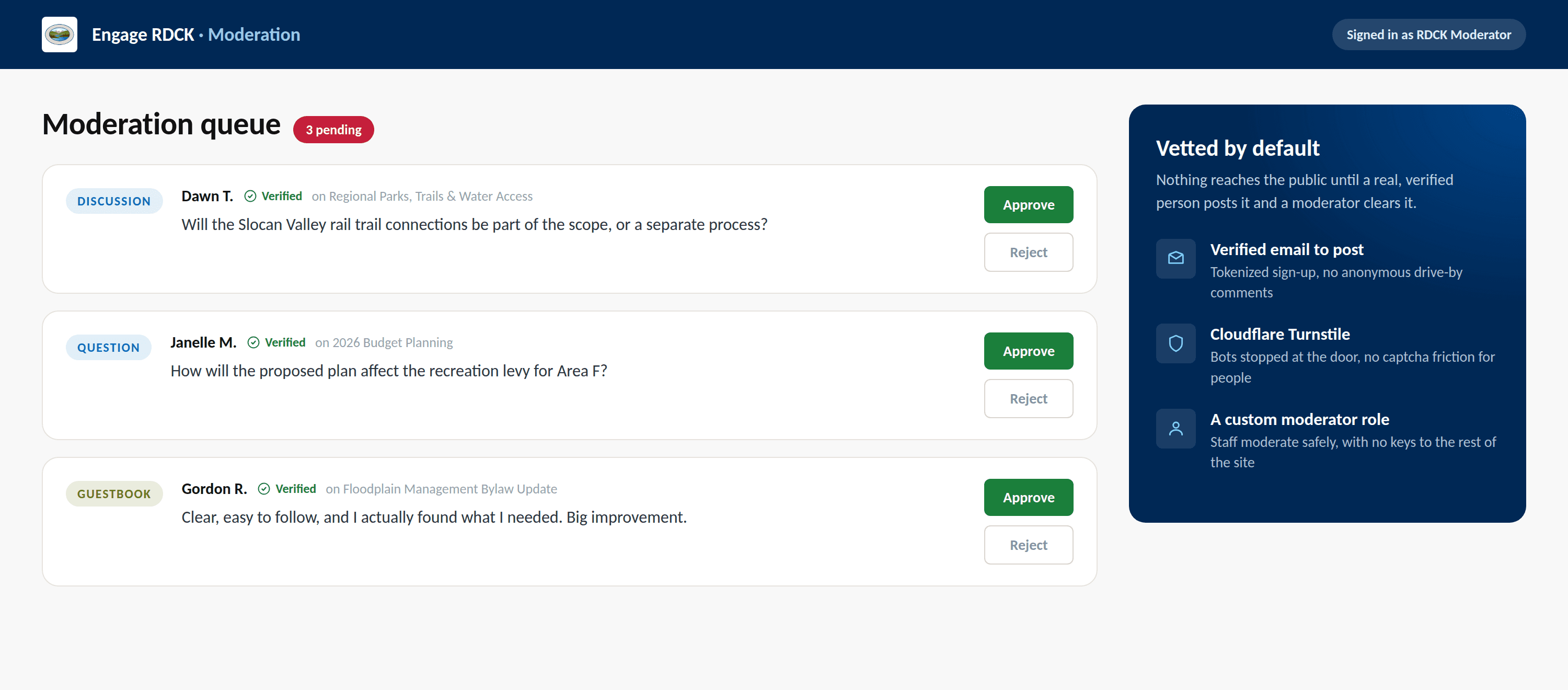Reject Dawn T.'s discussion post
This screenshot has width=1568, height=690.
pyautogui.click(x=1028, y=252)
